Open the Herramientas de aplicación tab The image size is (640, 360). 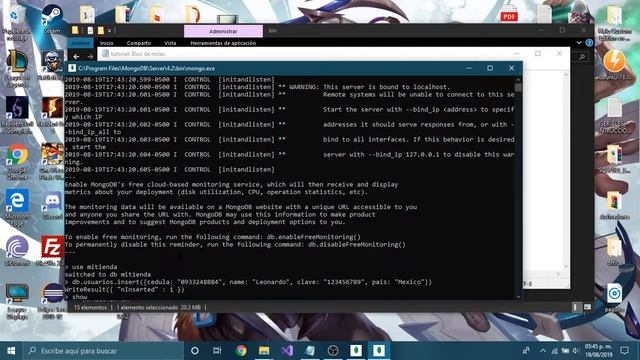click(x=223, y=43)
